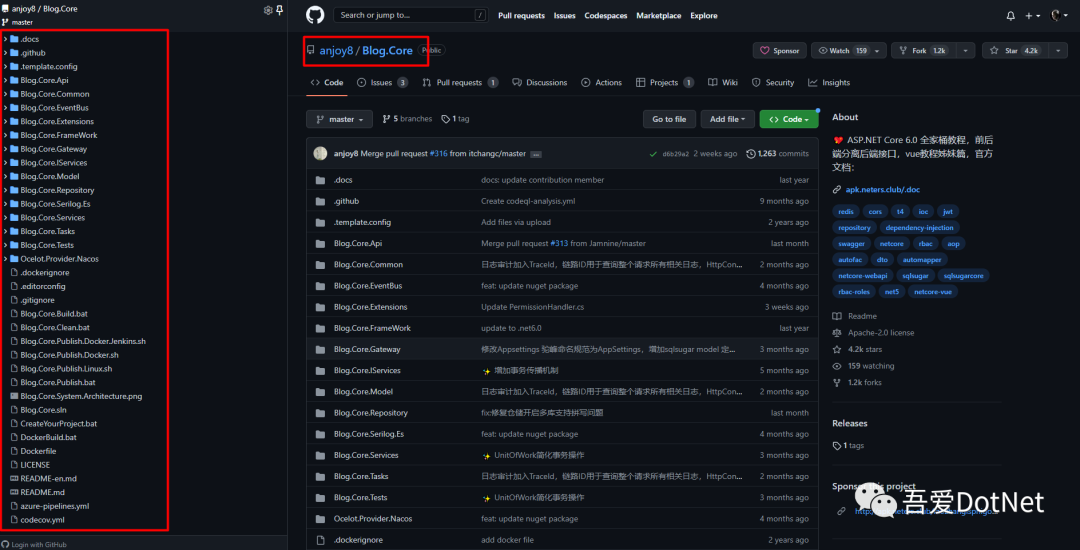Expand Blog.Core.Services in sidebar tree
The height and width of the screenshot is (550, 1080).
pyautogui.click(x=6, y=218)
